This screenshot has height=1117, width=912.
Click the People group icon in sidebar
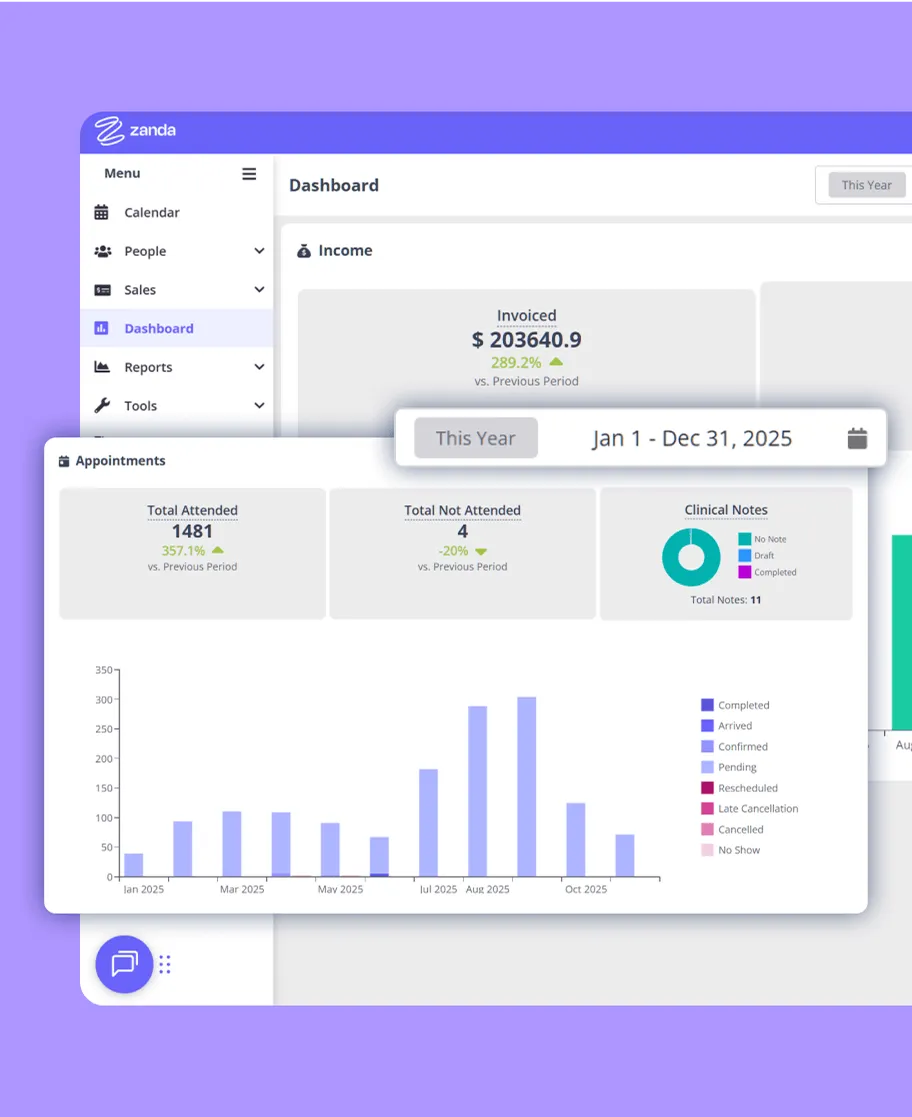[102, 251]
